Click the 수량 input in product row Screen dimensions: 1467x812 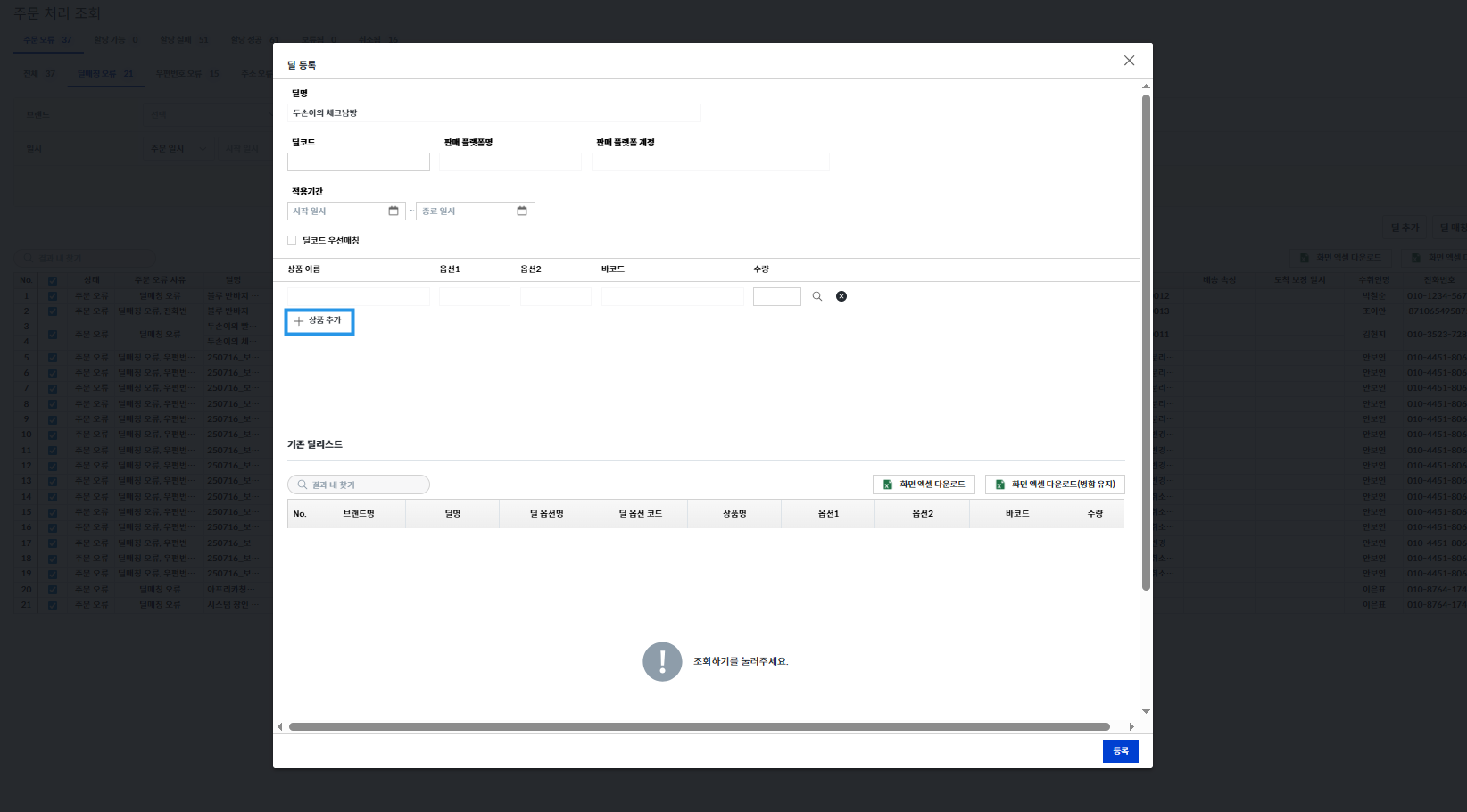[777, 297]
